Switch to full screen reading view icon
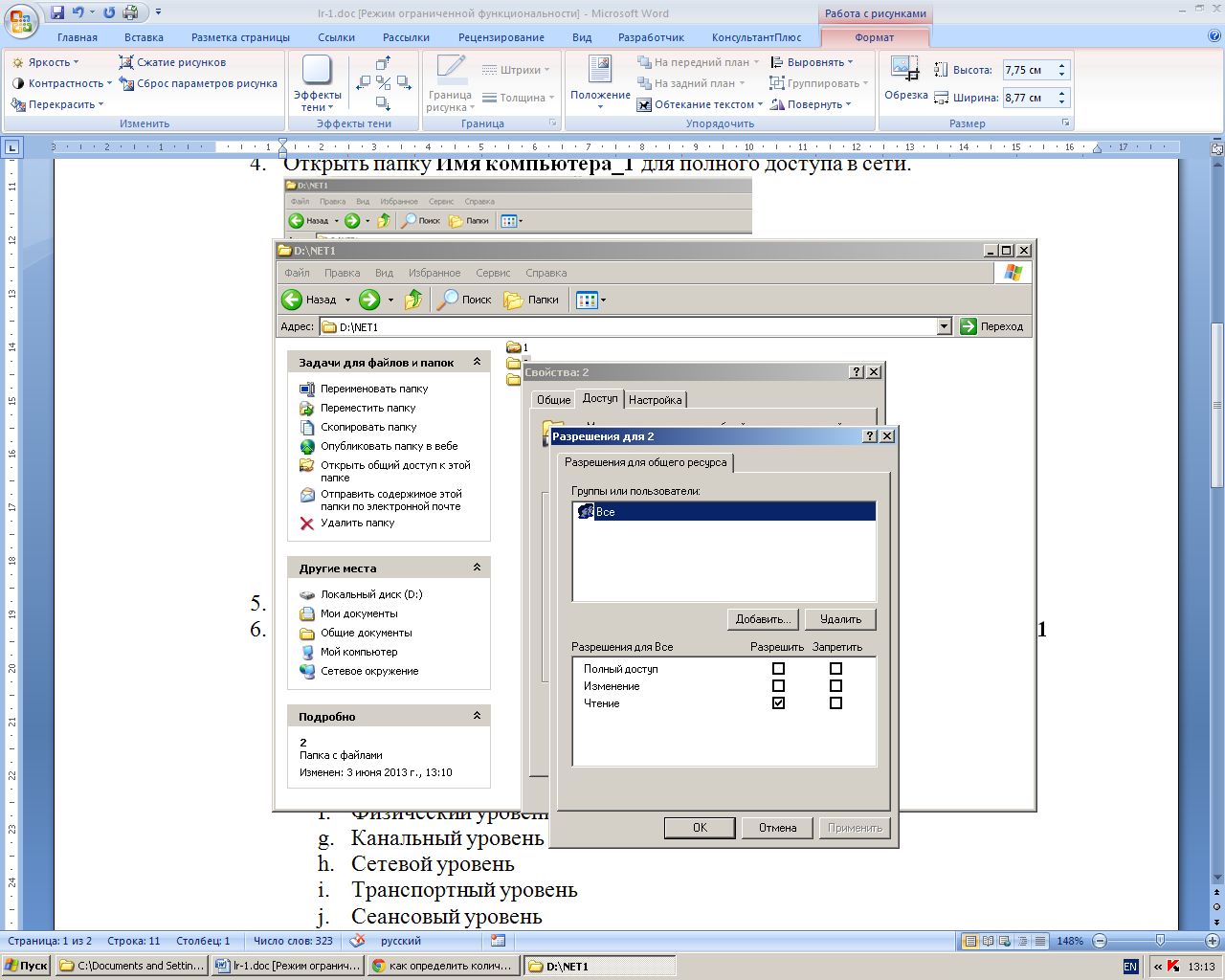 (989, 941)
